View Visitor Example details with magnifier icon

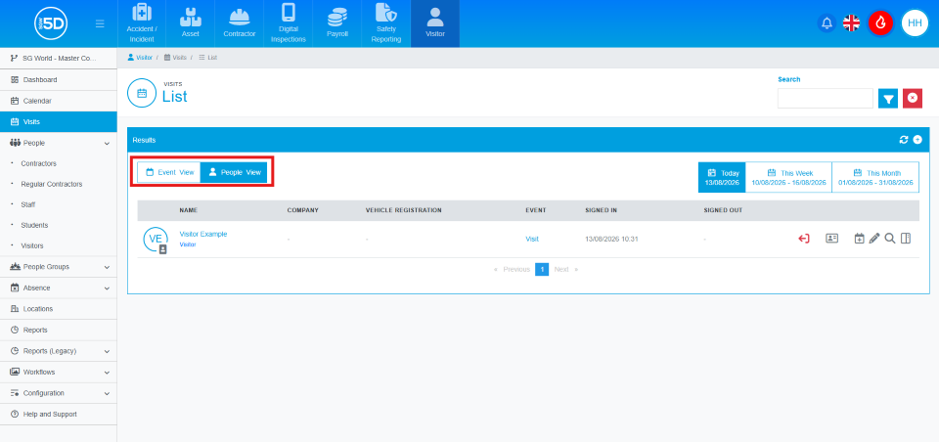890,238
